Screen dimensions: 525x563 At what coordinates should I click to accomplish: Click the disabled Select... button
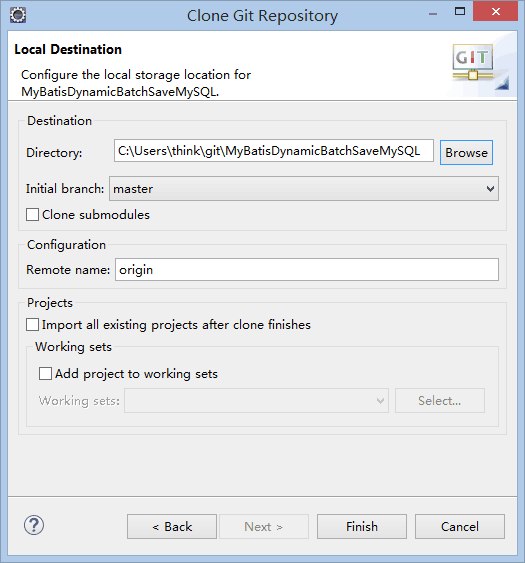(440, 400)
